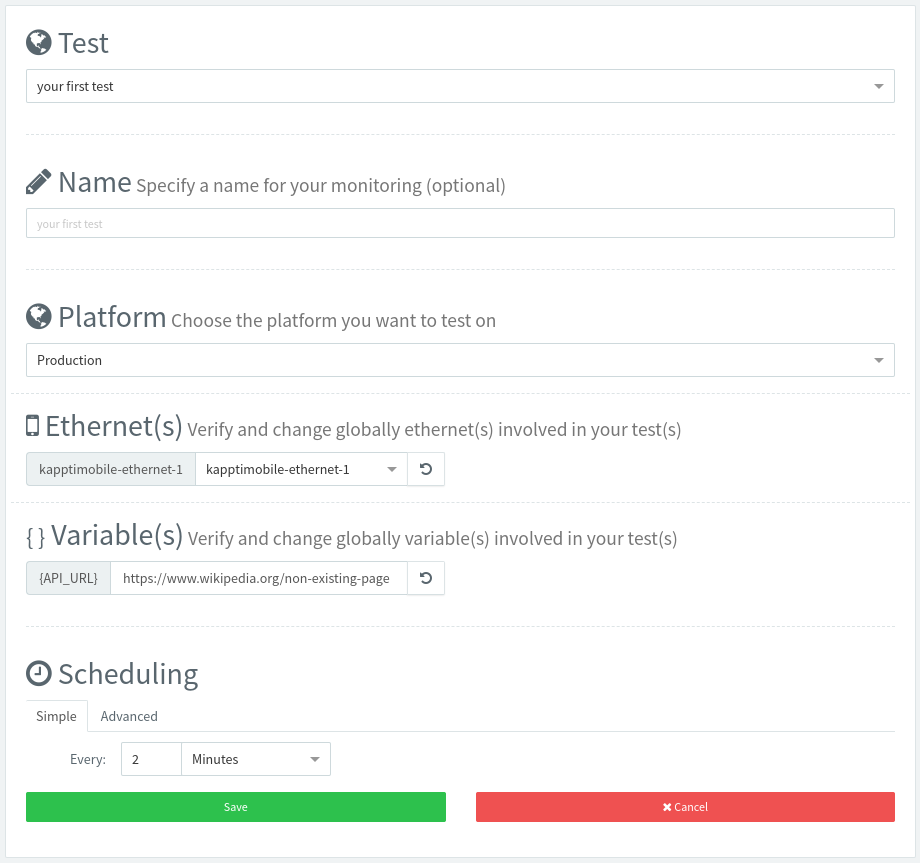Reset the kapptimobile-ethernet-1 selection
Screen dimensions: 920x863
pyautogui.click(x=426, y=469)
